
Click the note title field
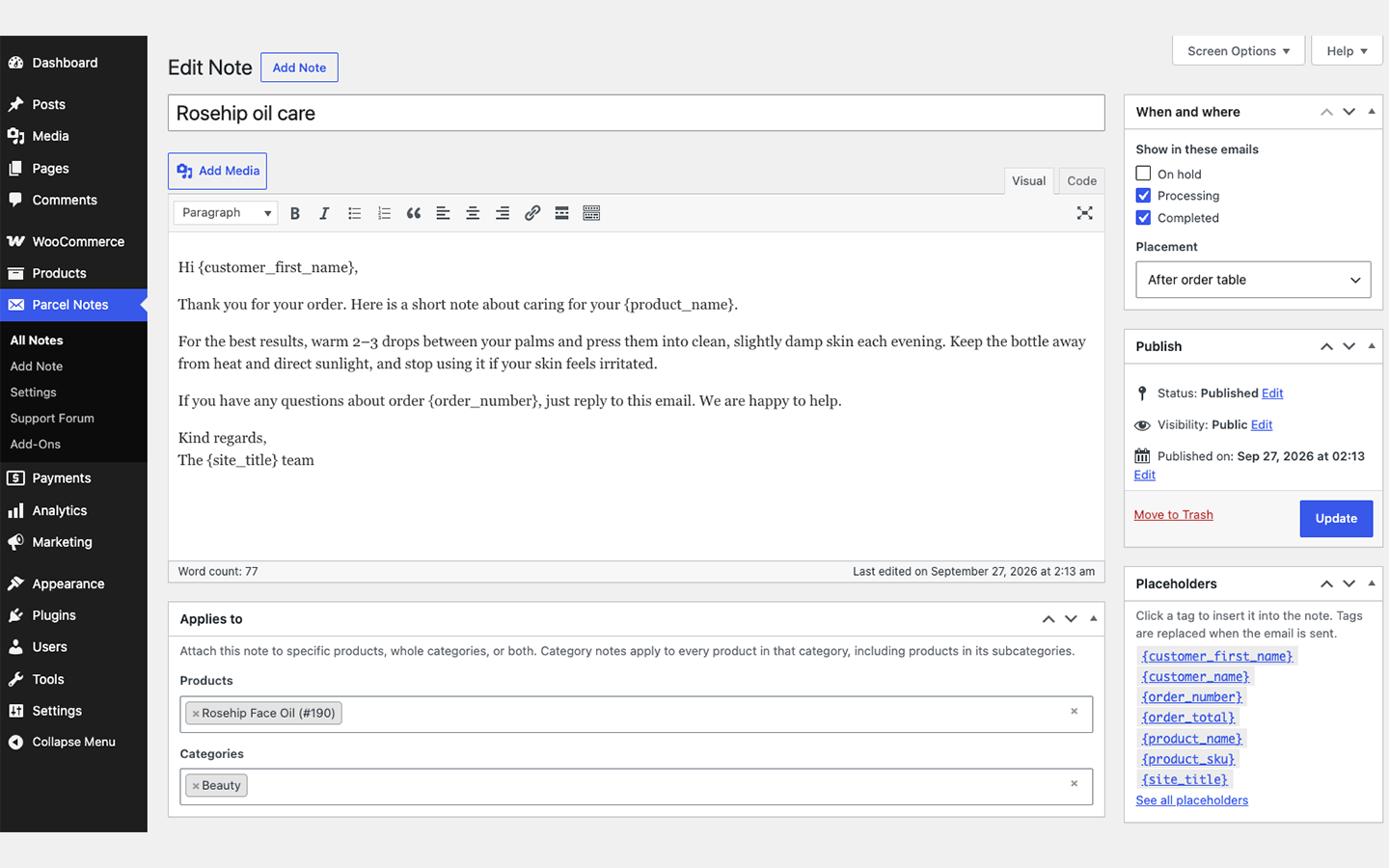[637, 113]
